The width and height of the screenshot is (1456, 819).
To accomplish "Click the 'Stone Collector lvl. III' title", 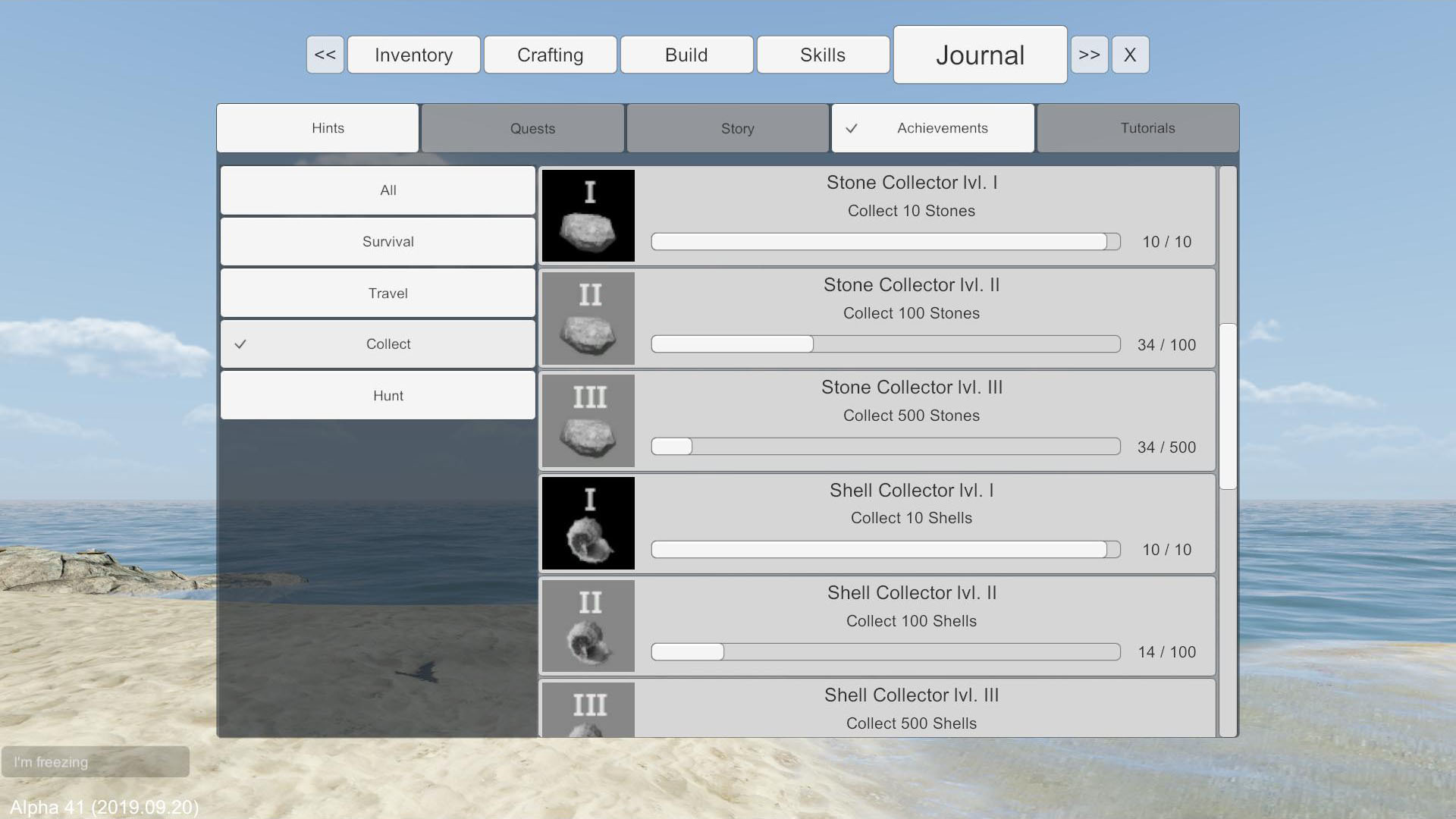I will coord(912,388).
